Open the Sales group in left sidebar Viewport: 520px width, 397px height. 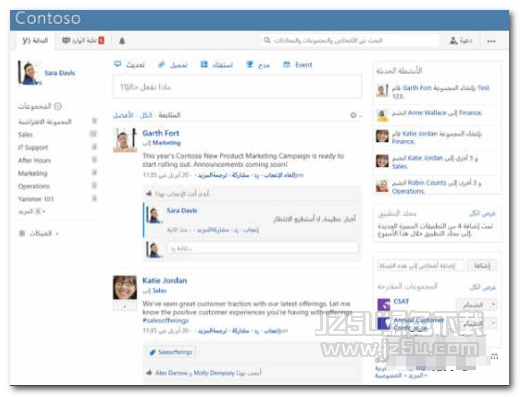click(25, 134)
